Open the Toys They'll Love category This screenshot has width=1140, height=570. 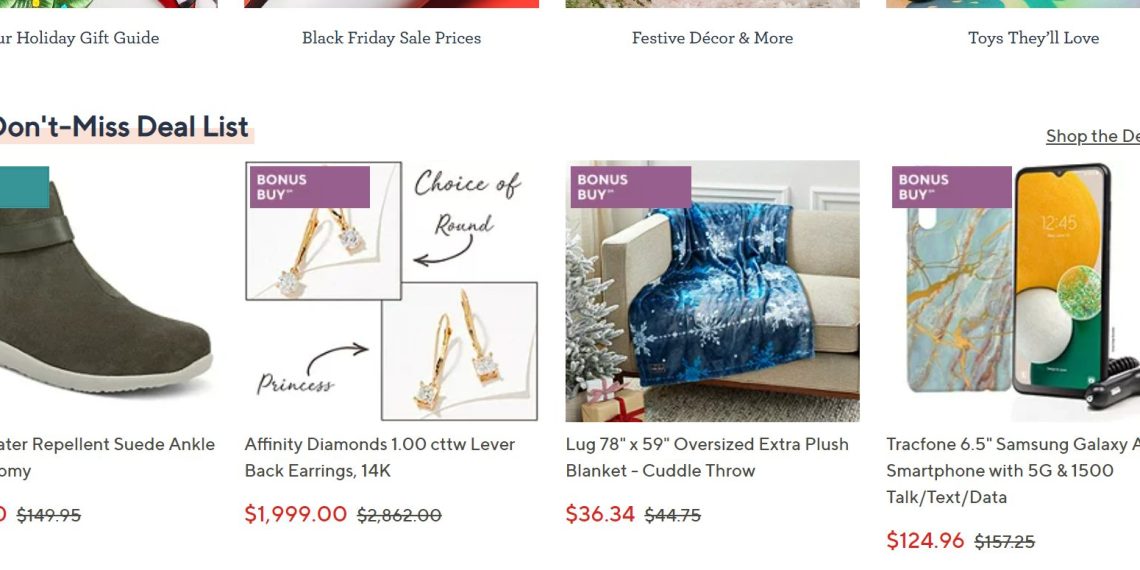(1033, 38)
